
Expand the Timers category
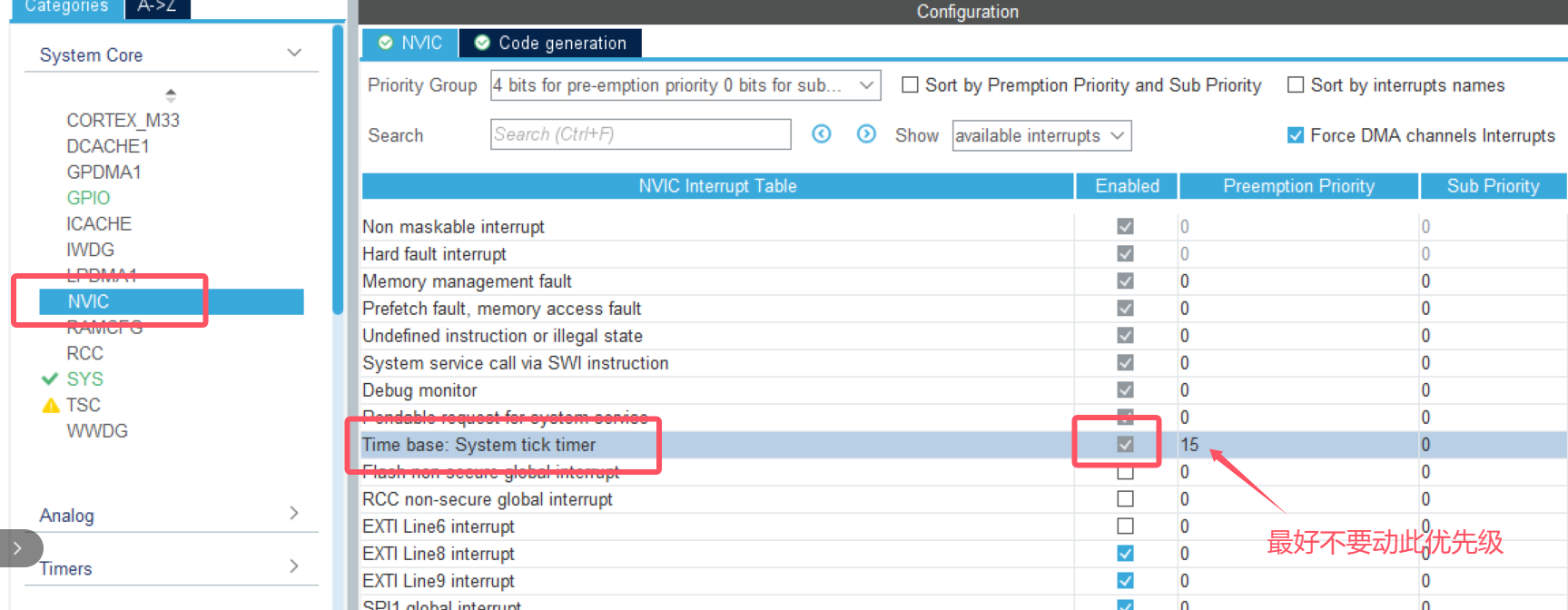pos(294,566)
